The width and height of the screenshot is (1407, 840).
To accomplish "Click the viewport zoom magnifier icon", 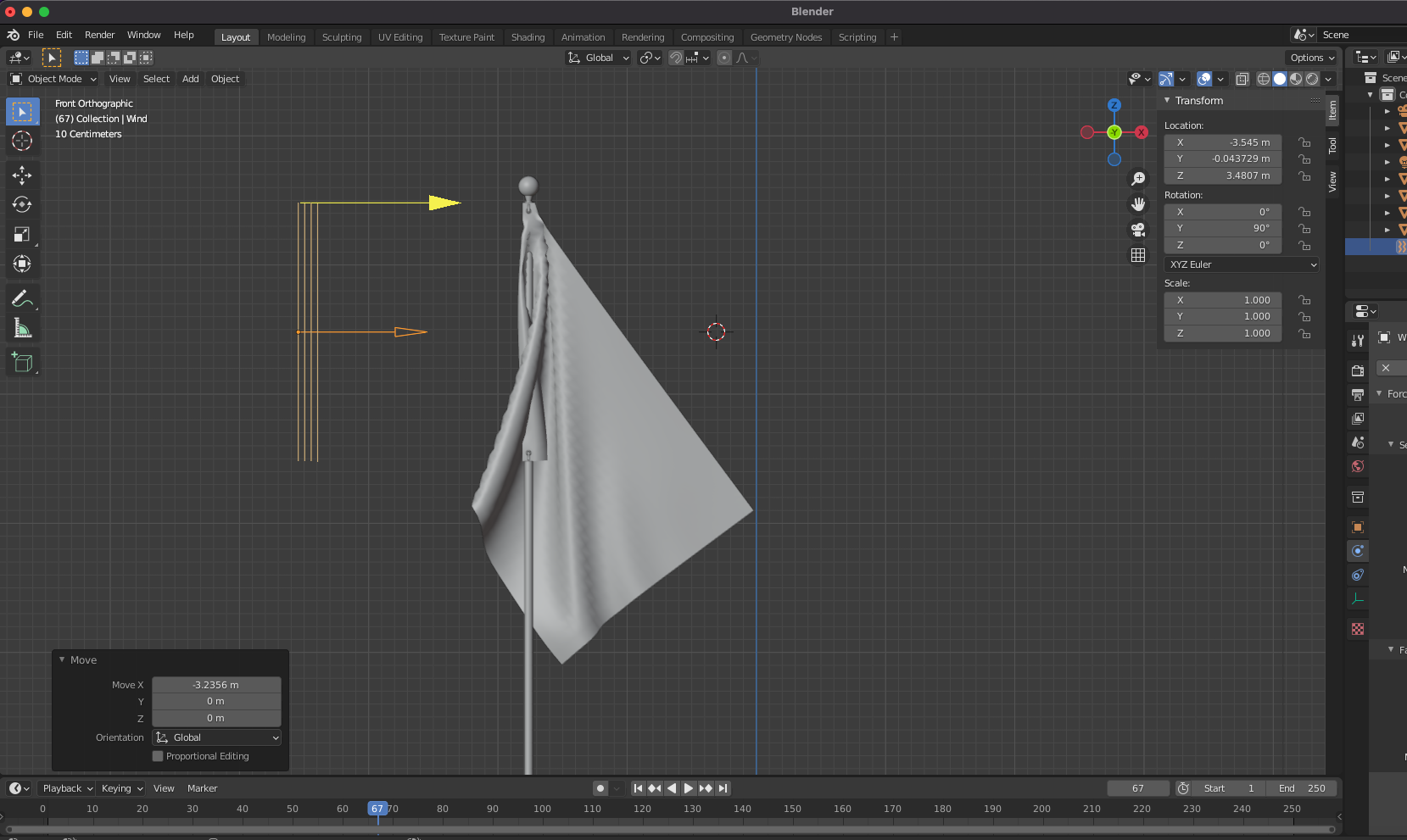I will [1138, 179].
